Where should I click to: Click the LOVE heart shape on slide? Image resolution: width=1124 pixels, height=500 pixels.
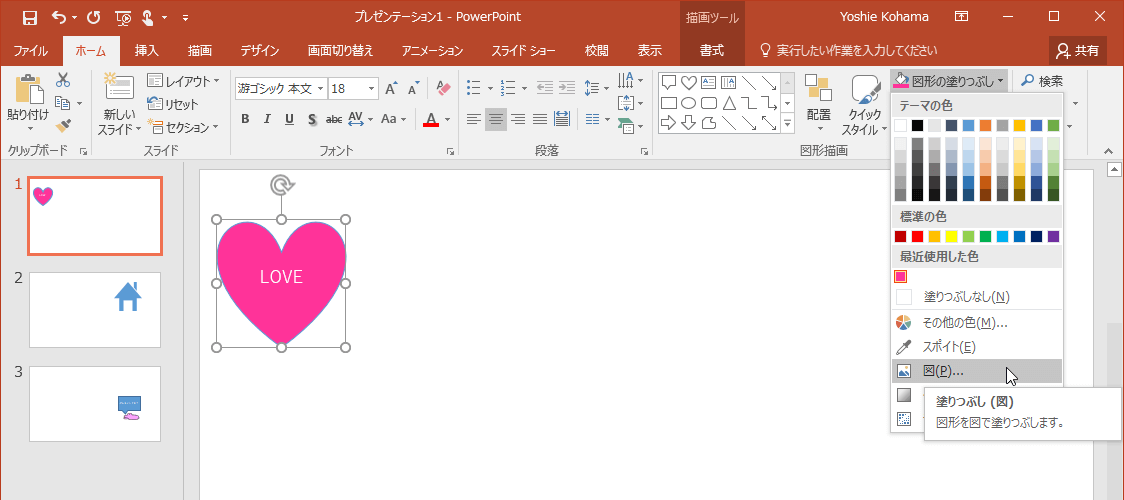(x=281, y=282)
